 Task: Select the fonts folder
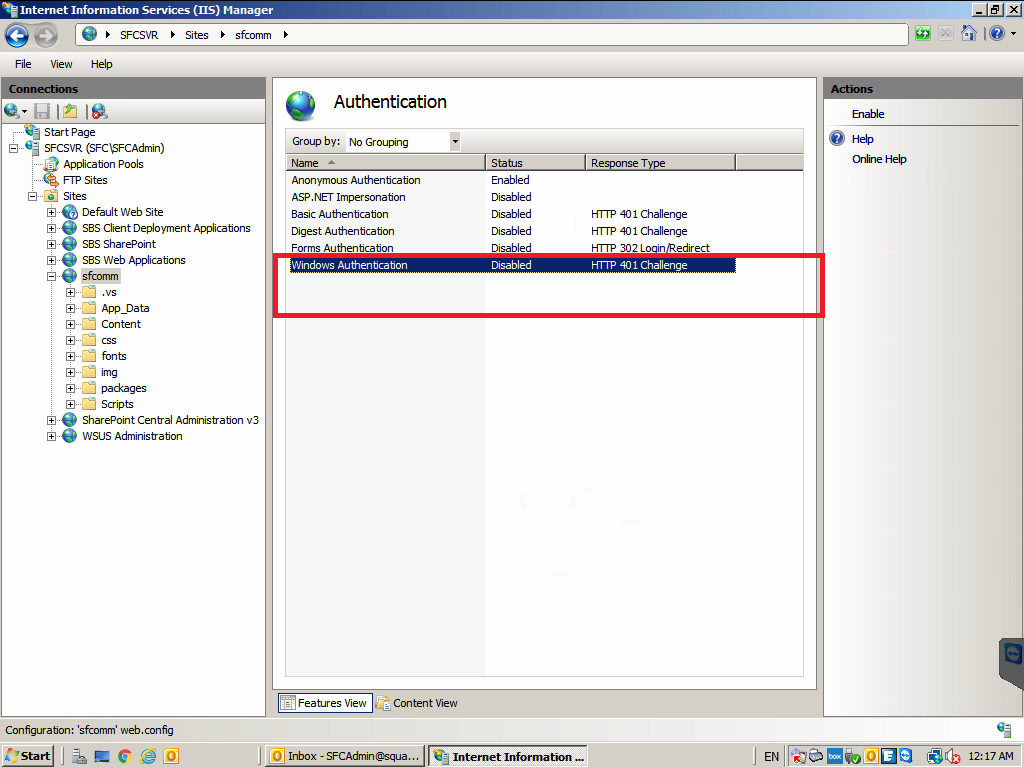point(114,356)
